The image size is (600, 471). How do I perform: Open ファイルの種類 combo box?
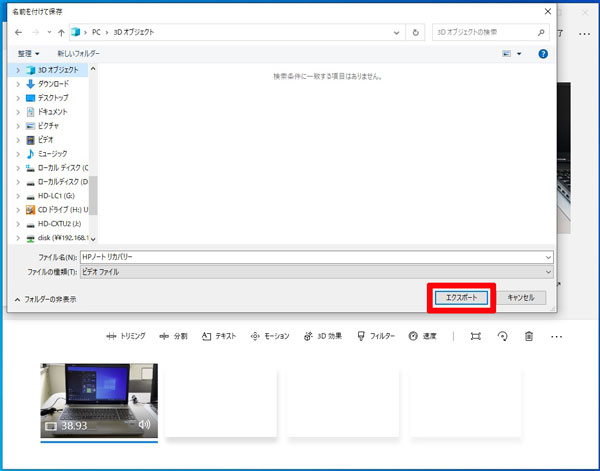click(x=316, y=272)
